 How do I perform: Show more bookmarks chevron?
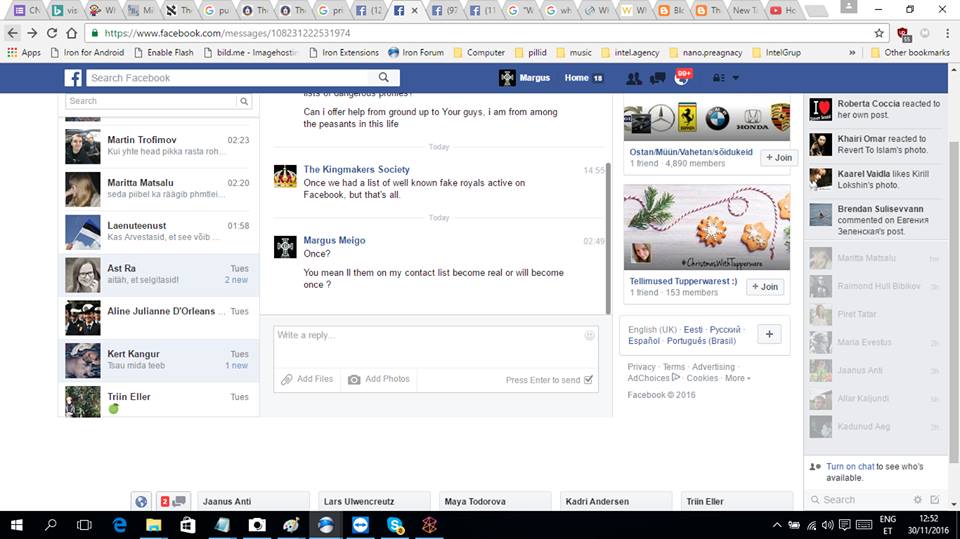coord(852,53)
